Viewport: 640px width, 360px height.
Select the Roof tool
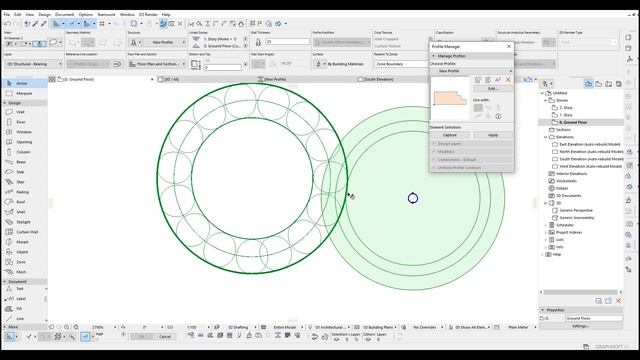point(24,202)
